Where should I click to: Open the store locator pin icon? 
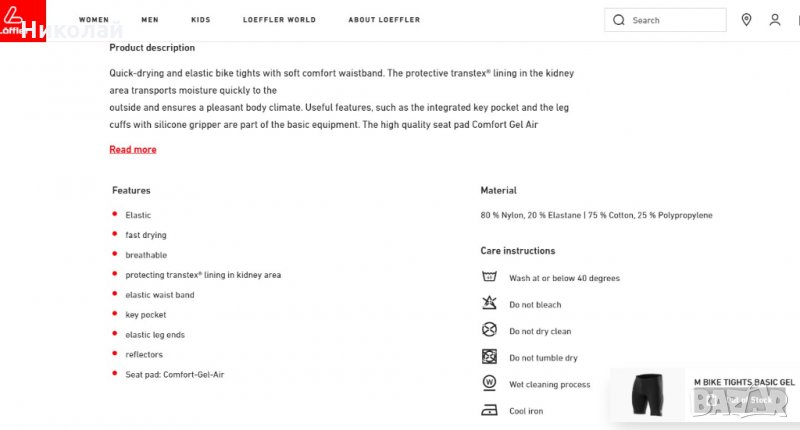point(746,20)
